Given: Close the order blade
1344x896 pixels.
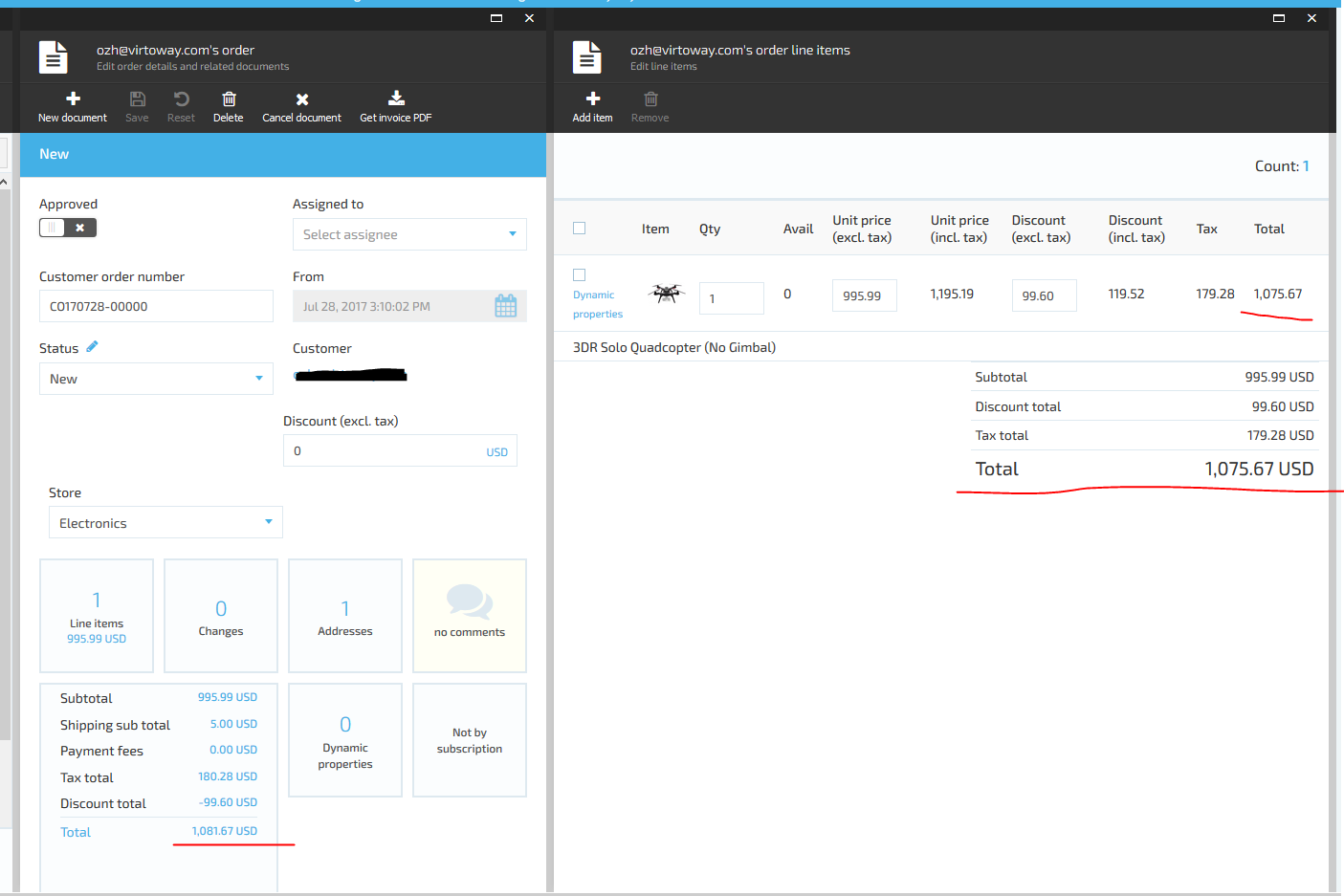Looking at the screenshot, I should click(529, 18).
